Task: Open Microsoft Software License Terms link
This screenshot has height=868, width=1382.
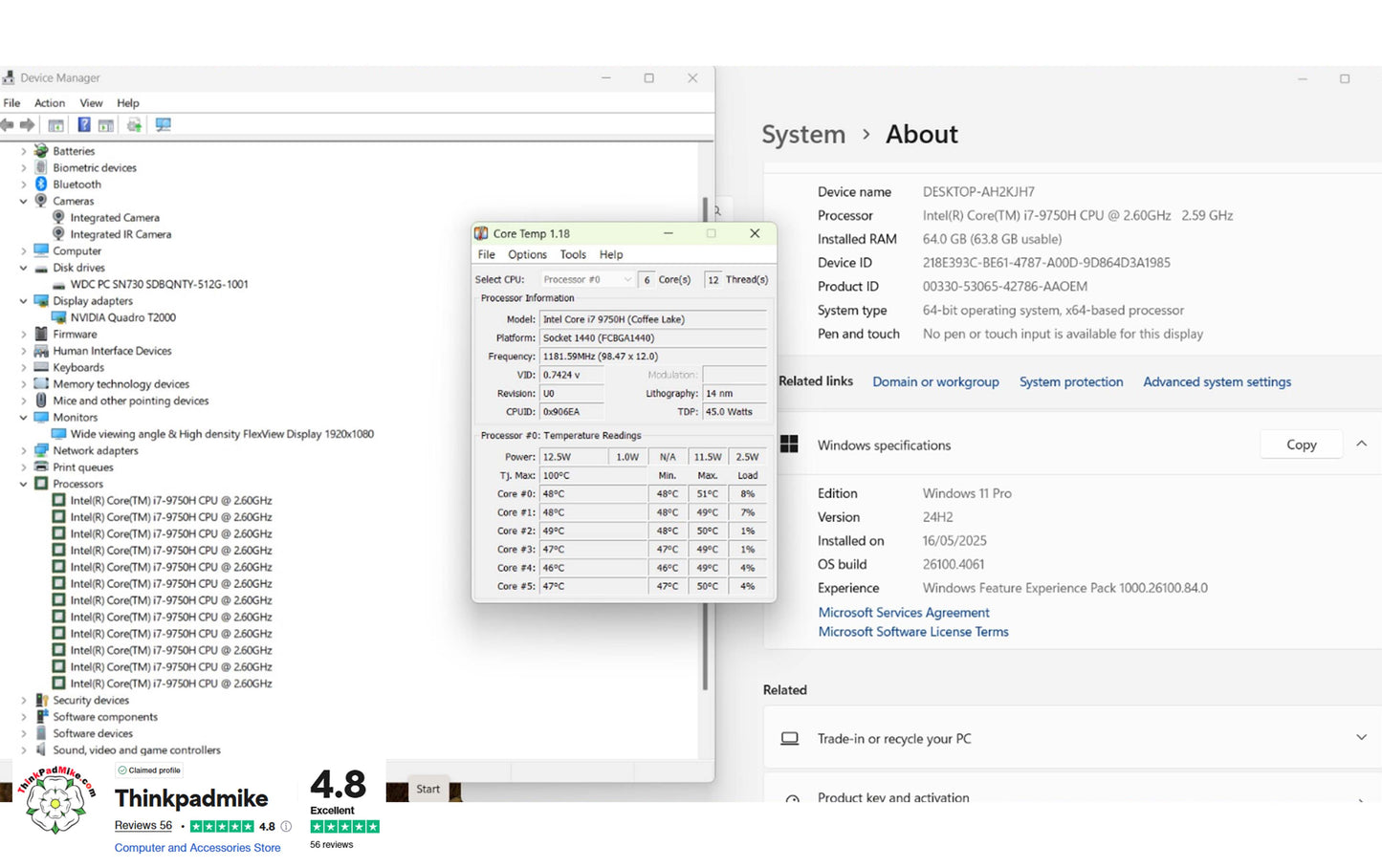Action: click(x=913, y=632)
